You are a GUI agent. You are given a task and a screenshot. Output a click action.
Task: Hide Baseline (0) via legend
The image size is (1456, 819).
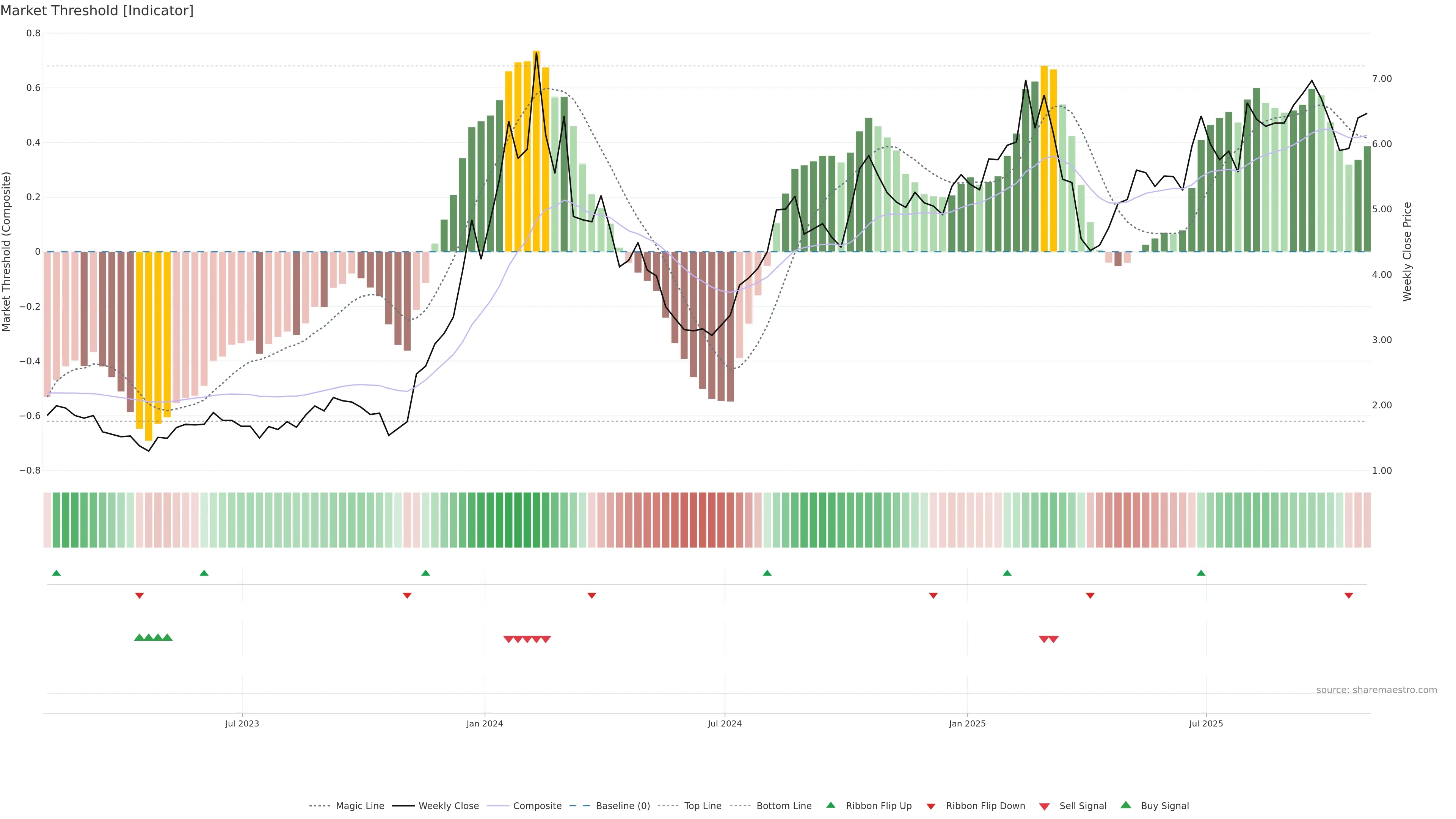[622, 806]
